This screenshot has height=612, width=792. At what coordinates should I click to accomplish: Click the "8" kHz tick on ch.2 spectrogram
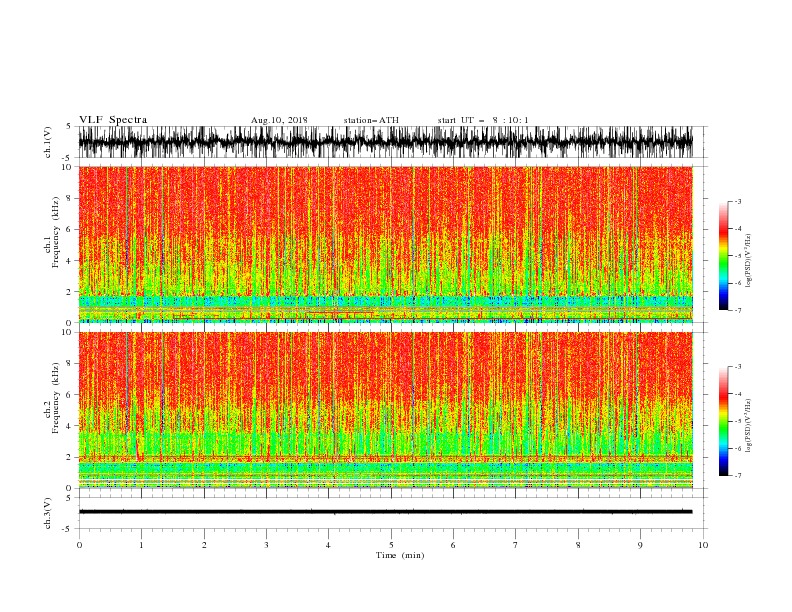(x=70, y=364)
